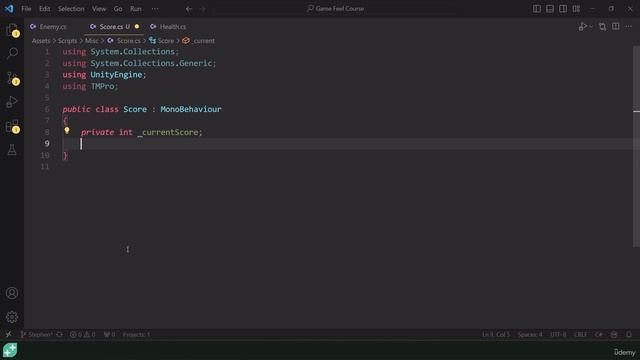Go back with the navigation arrow
Image resolution: width=640 pixels, height=360 pixels.
189,9
